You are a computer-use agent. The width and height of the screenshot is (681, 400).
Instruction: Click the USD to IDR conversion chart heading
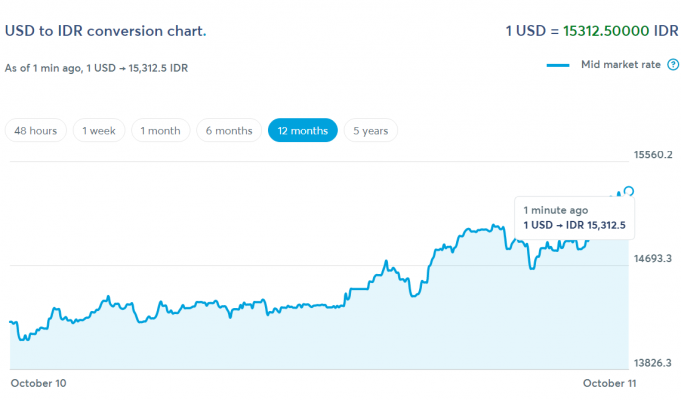(x=106, y=31)
